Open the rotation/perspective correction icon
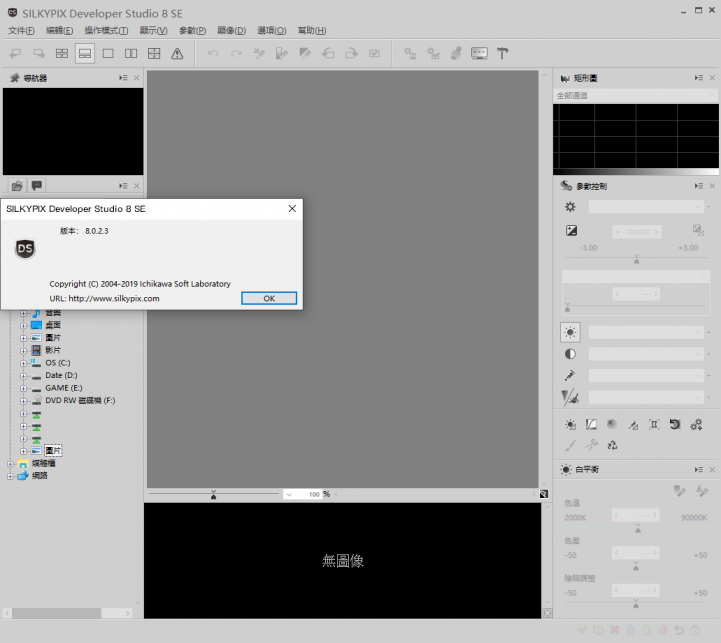Viewport: 721px width, 643px height. pyautogui.click(x=654, y=425)
